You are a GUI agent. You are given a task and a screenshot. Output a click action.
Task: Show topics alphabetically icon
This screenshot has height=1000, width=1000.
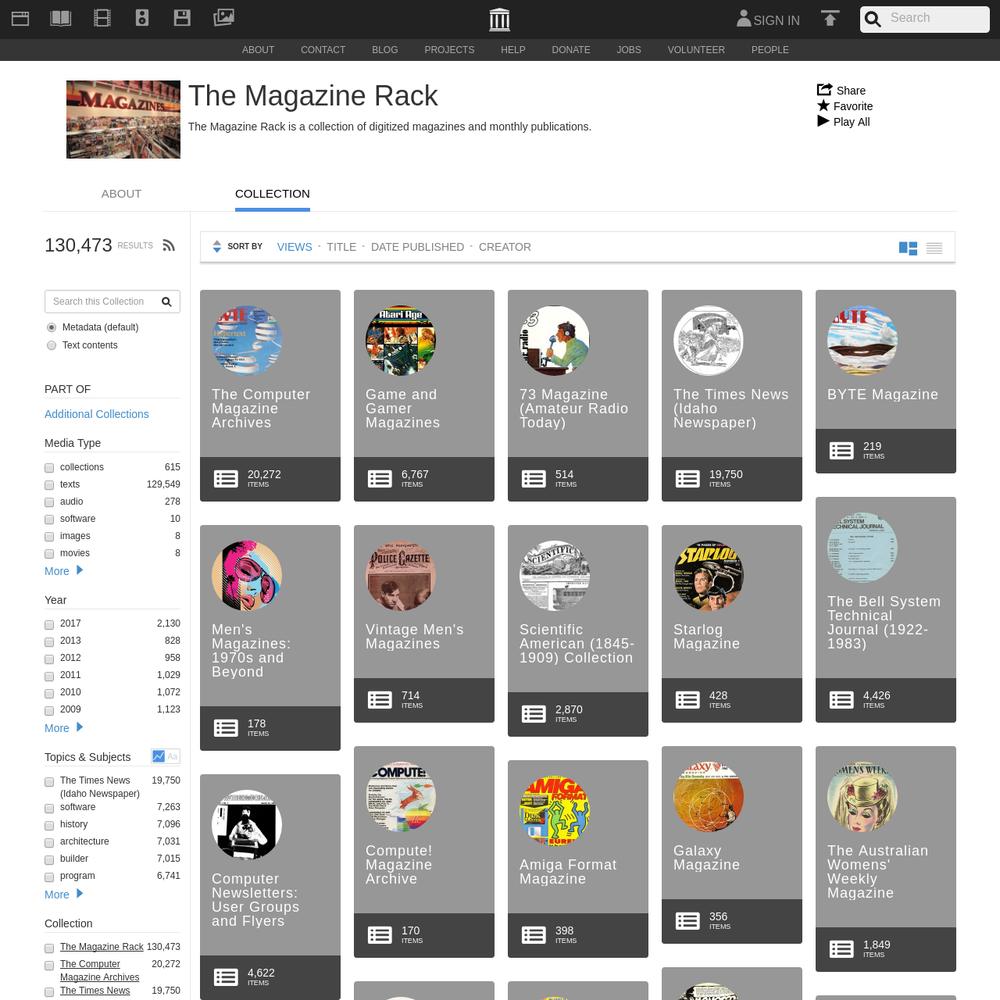(x=172, y=756)
